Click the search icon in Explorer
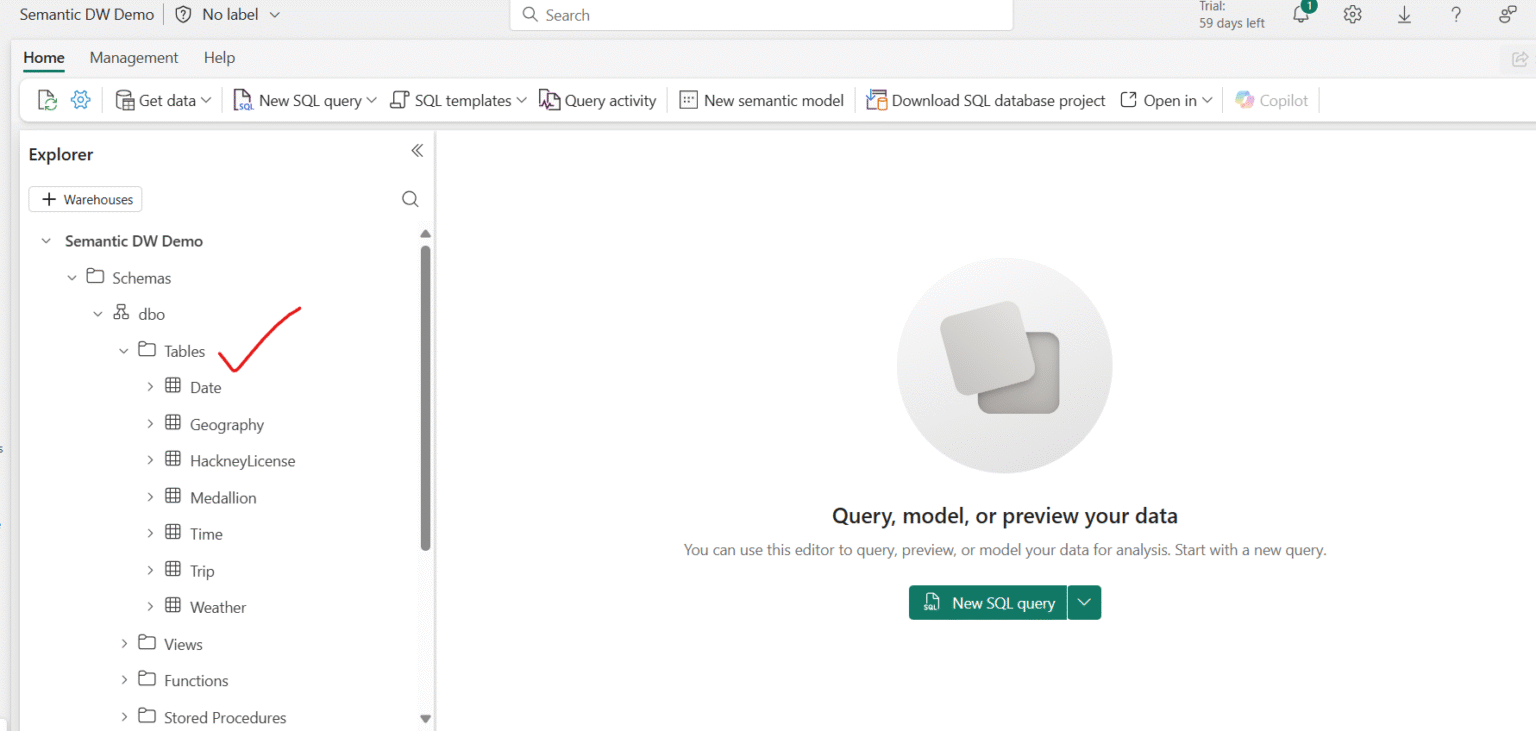 tap(410, 199)
